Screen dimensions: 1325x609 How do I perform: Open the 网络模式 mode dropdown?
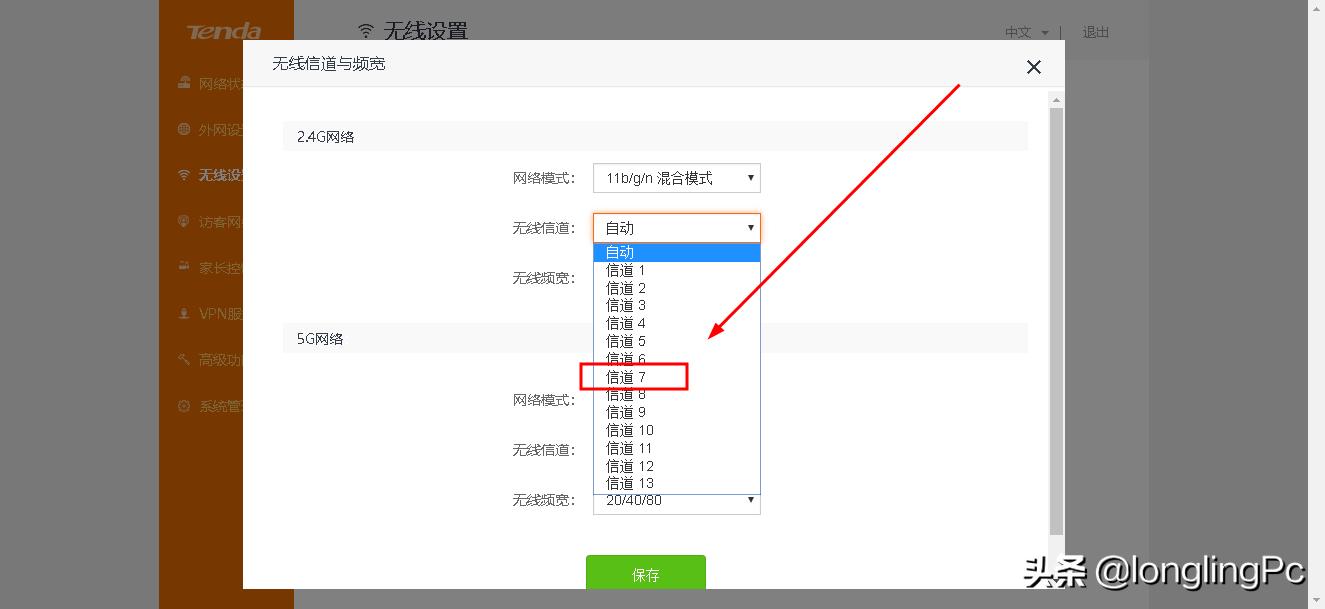(x=676, y=177)
